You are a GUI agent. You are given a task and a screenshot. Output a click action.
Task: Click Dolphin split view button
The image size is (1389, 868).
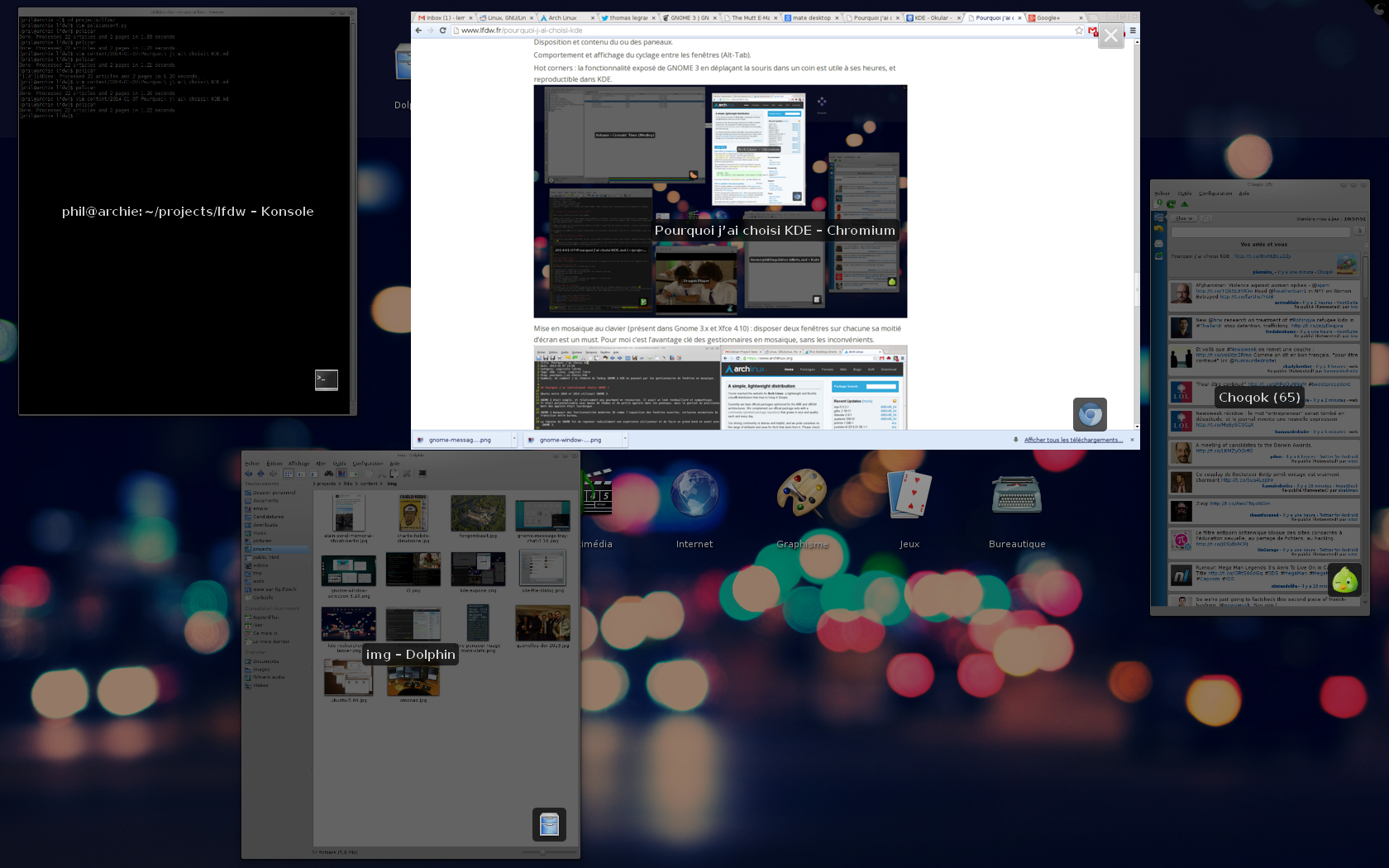tap(354, 474)
